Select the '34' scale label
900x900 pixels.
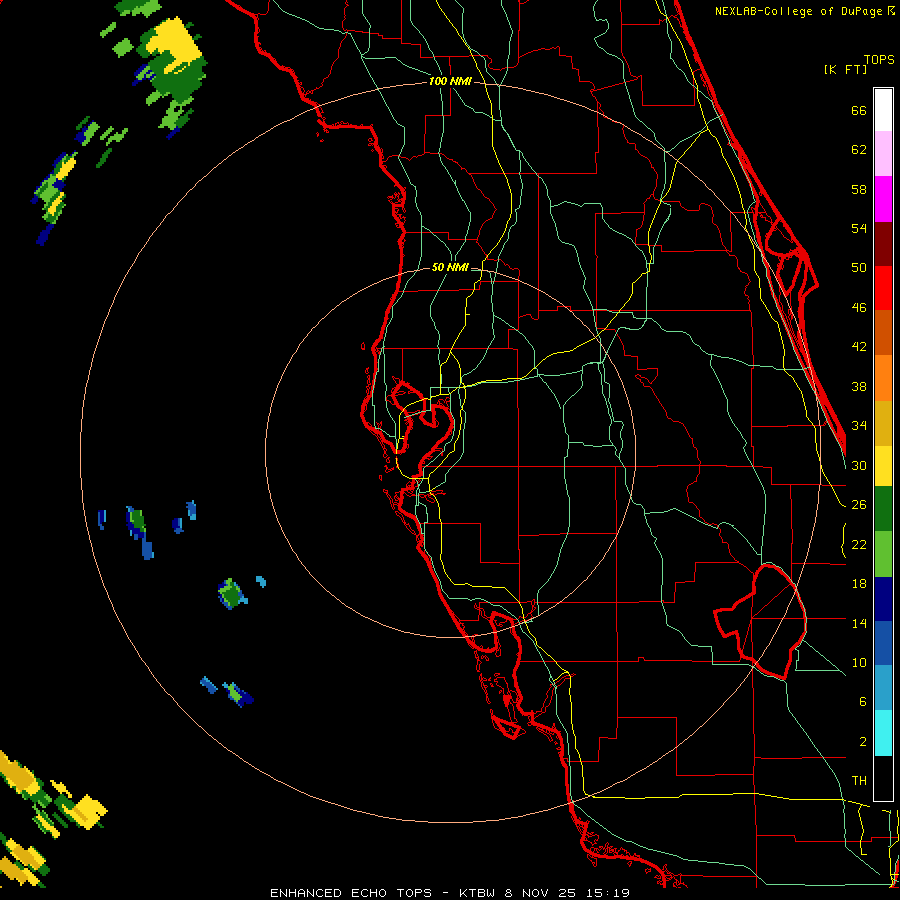(859, 426)
